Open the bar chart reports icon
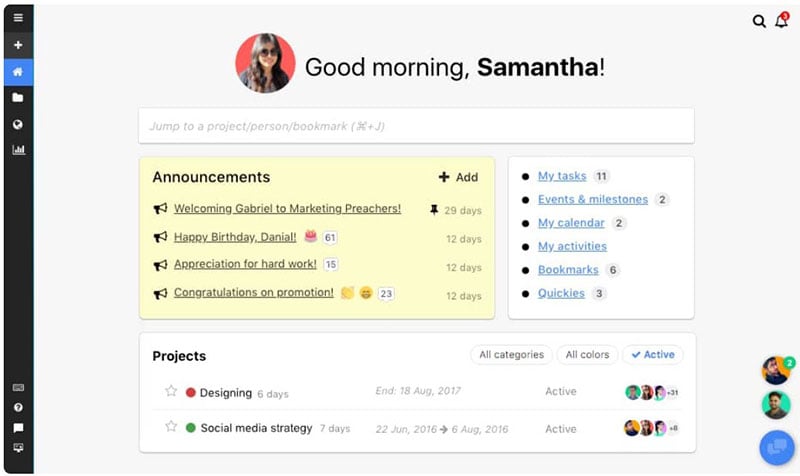The image size is (800, 476). point(18,149)
